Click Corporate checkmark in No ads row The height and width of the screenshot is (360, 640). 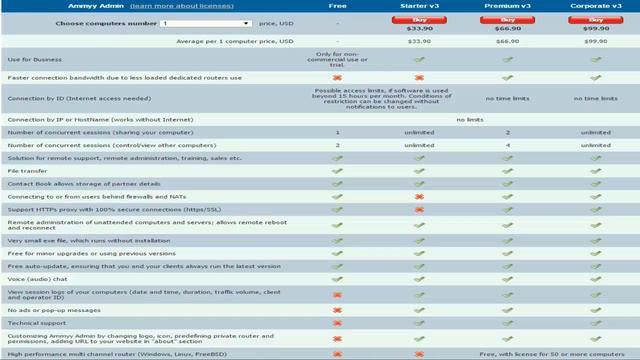point(596,310)
